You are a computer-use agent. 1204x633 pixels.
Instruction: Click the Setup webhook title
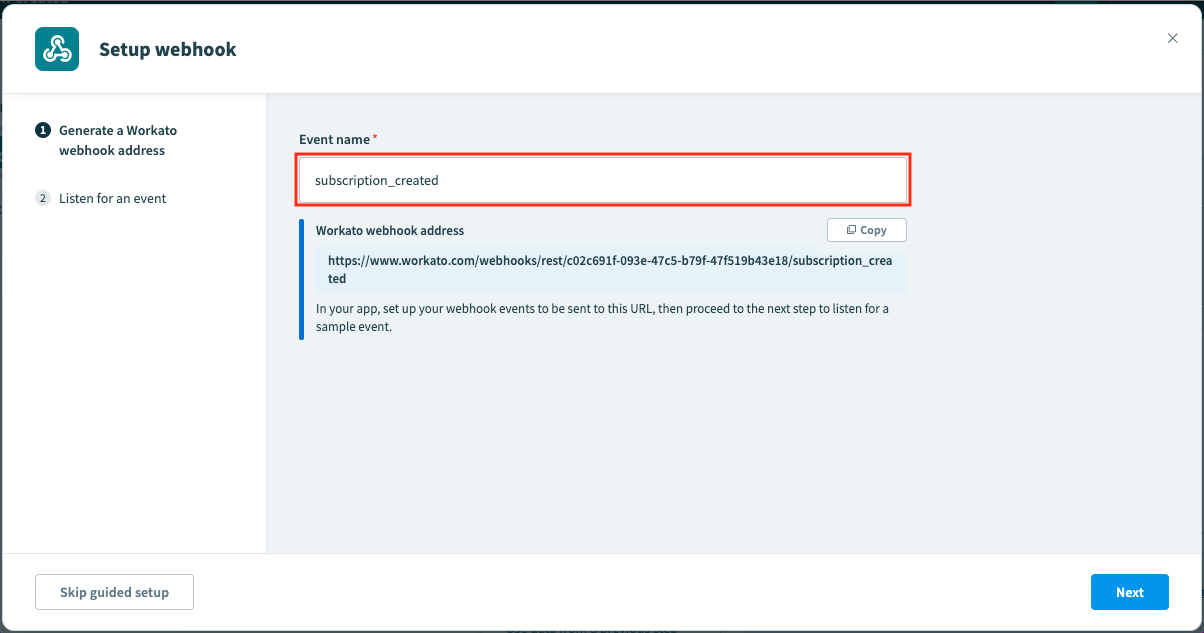point(168,49)
